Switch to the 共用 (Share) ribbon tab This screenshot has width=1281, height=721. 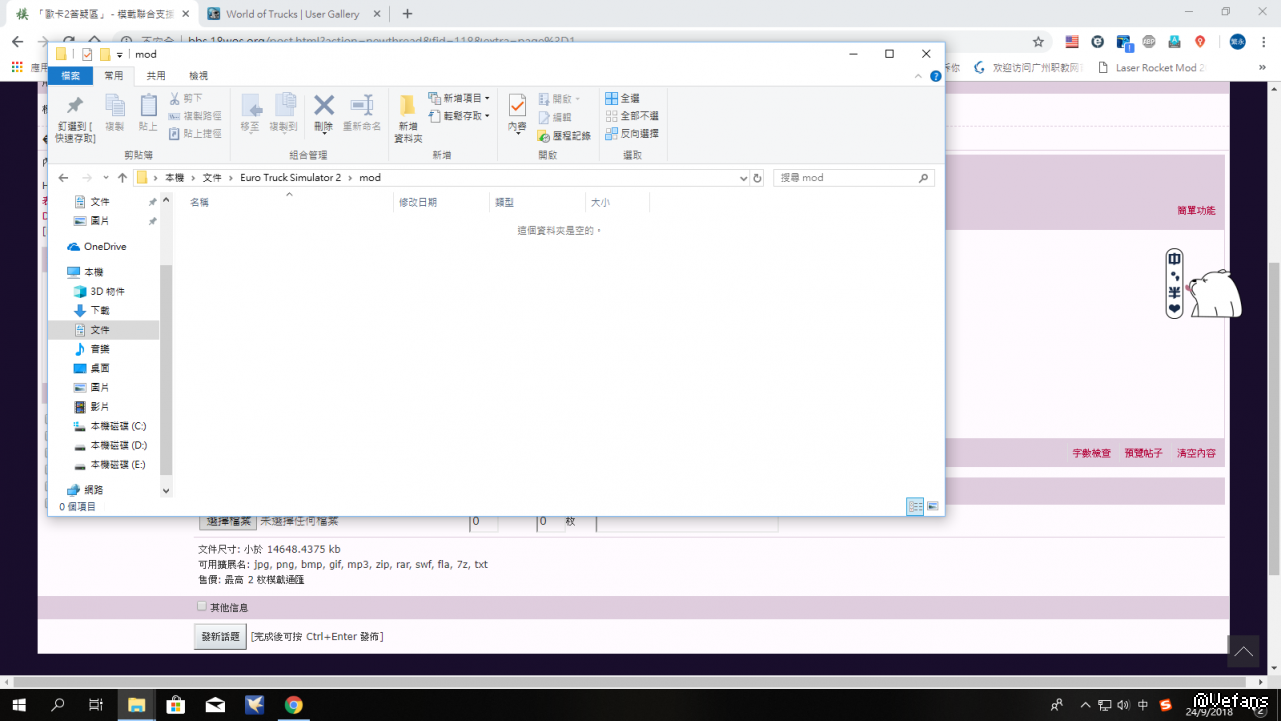[x=156, y=76]
